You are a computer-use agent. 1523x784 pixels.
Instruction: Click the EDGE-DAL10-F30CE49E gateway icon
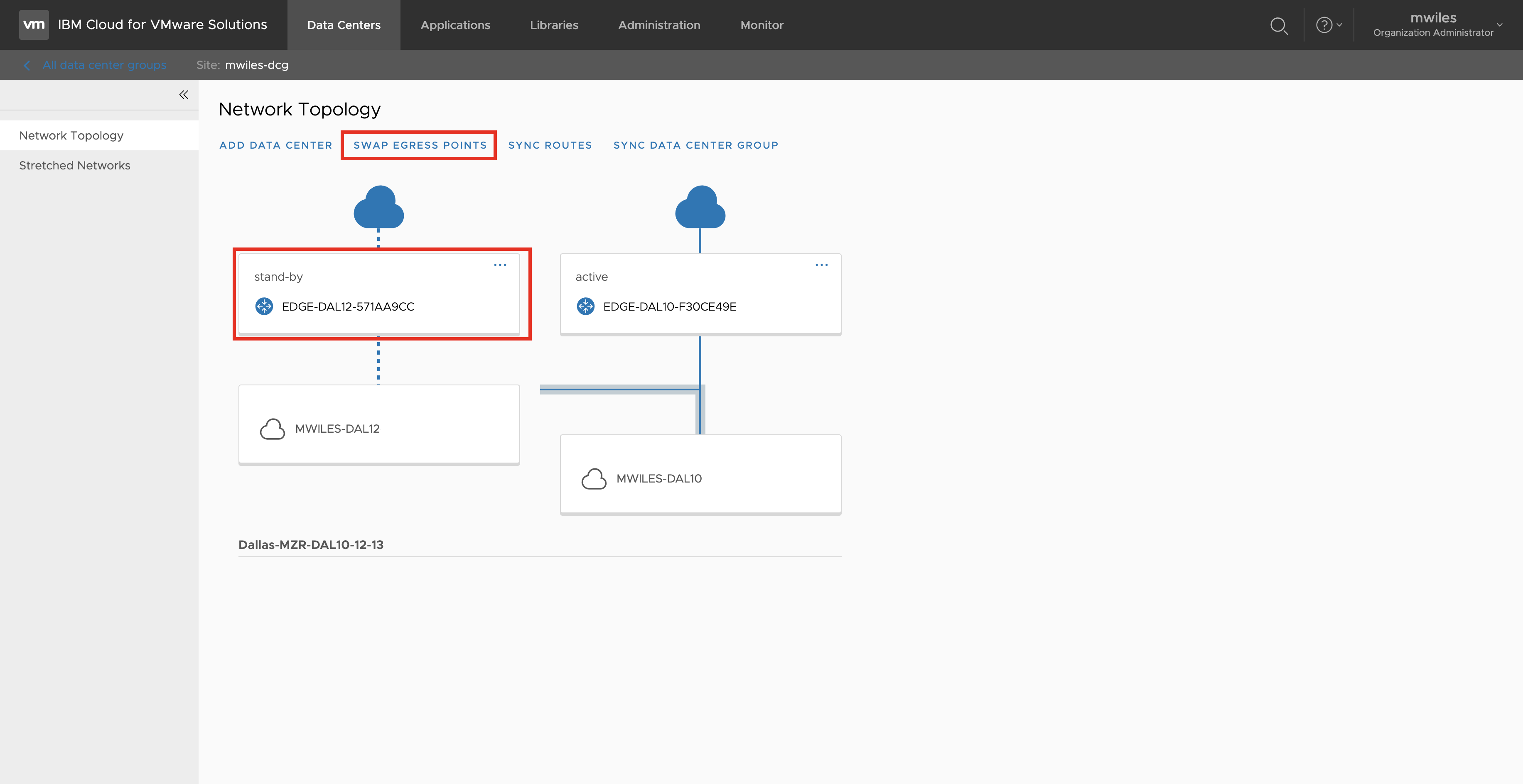[x=585, y=306]
